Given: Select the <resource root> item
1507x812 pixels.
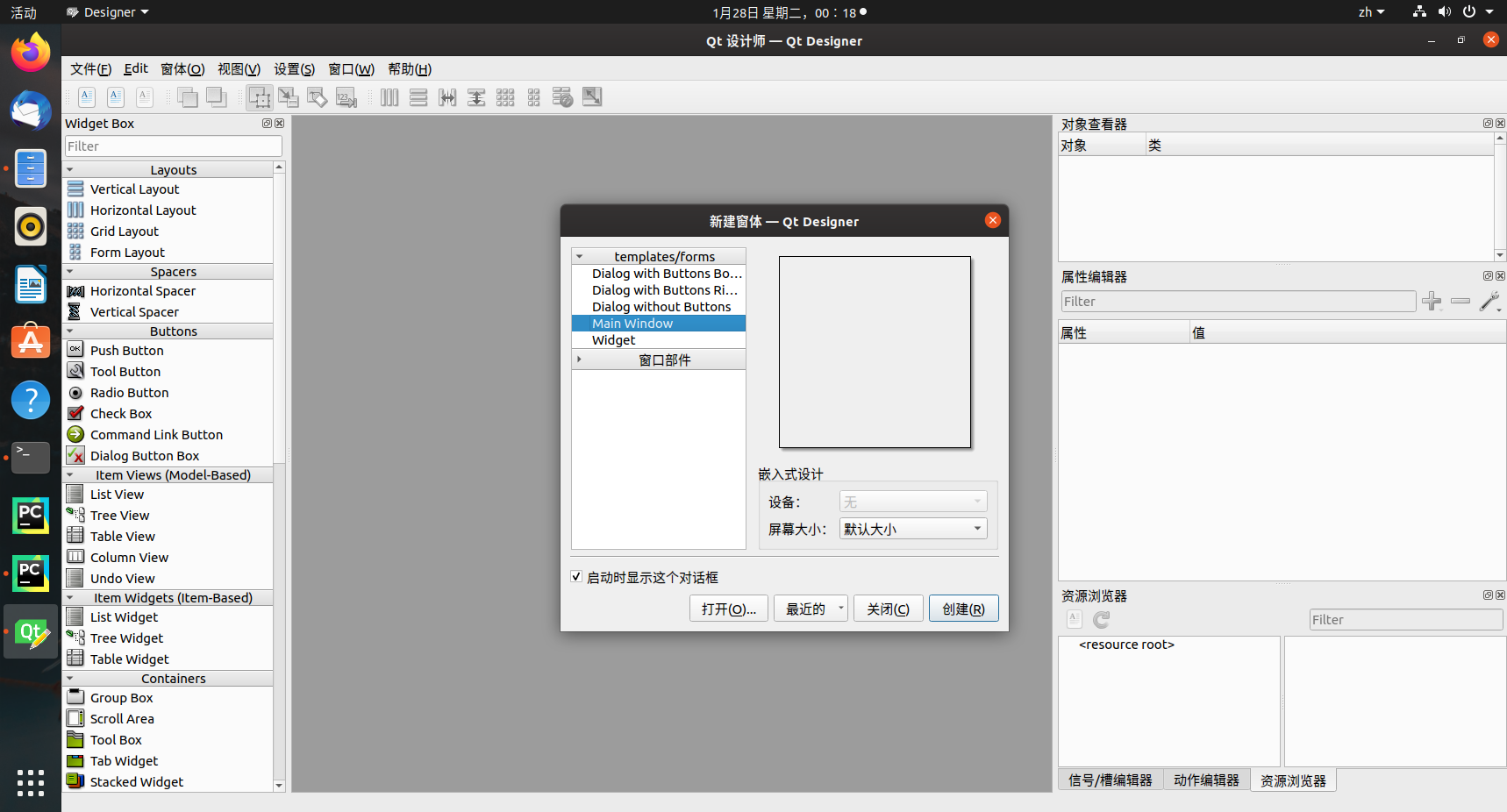Looking at the screenshot, I should (x=1126, y=645).
